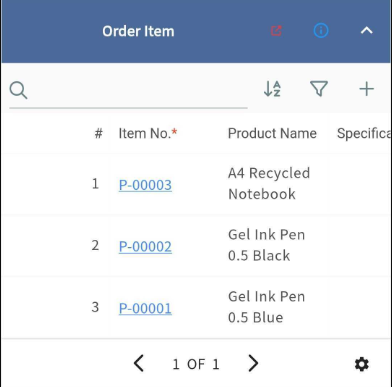Open the filter funnel options
The width and height of the screenshot is (392, 387).
(x=319, y=89)
